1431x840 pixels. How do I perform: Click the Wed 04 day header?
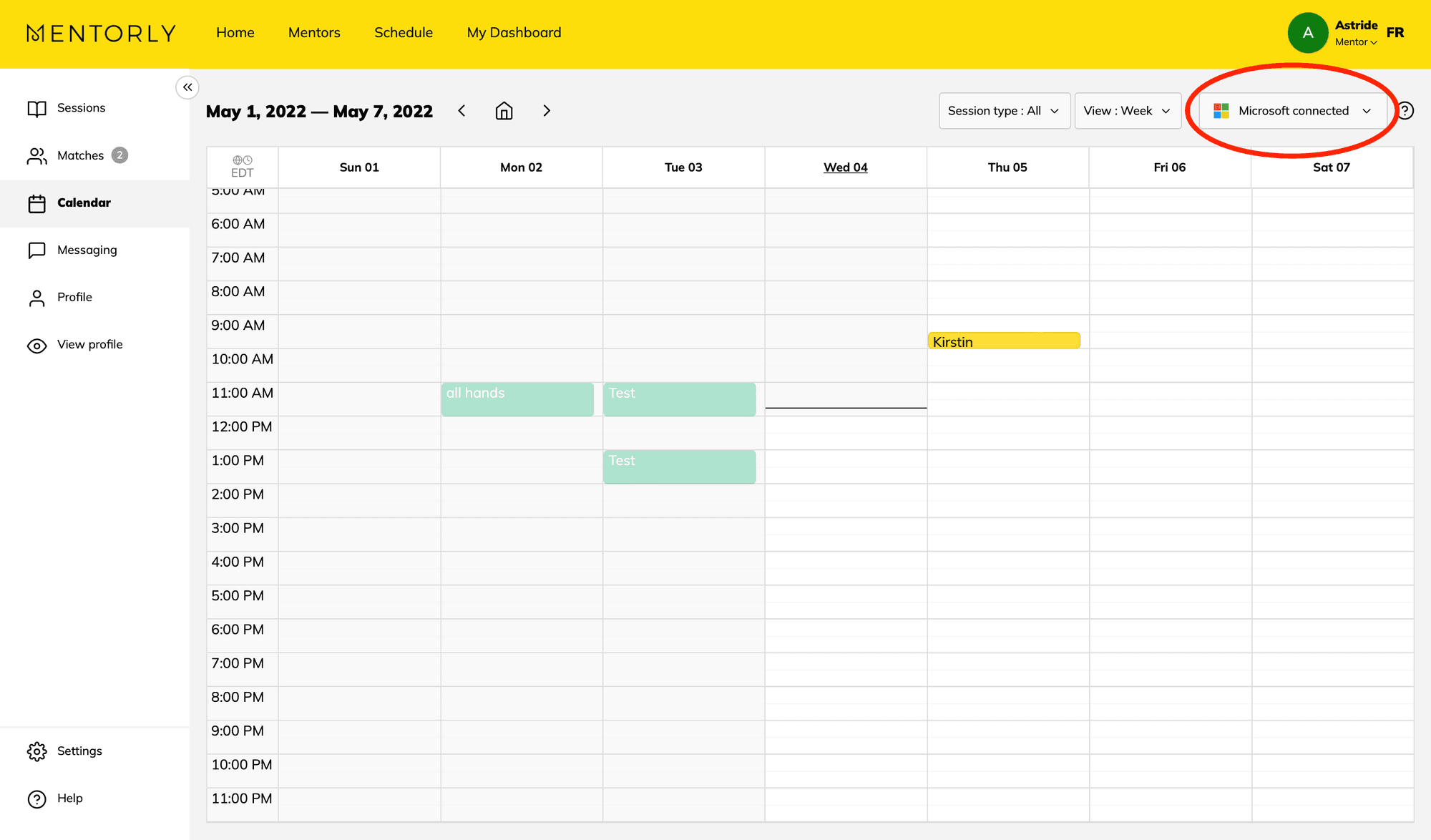(x=845, y=167)
